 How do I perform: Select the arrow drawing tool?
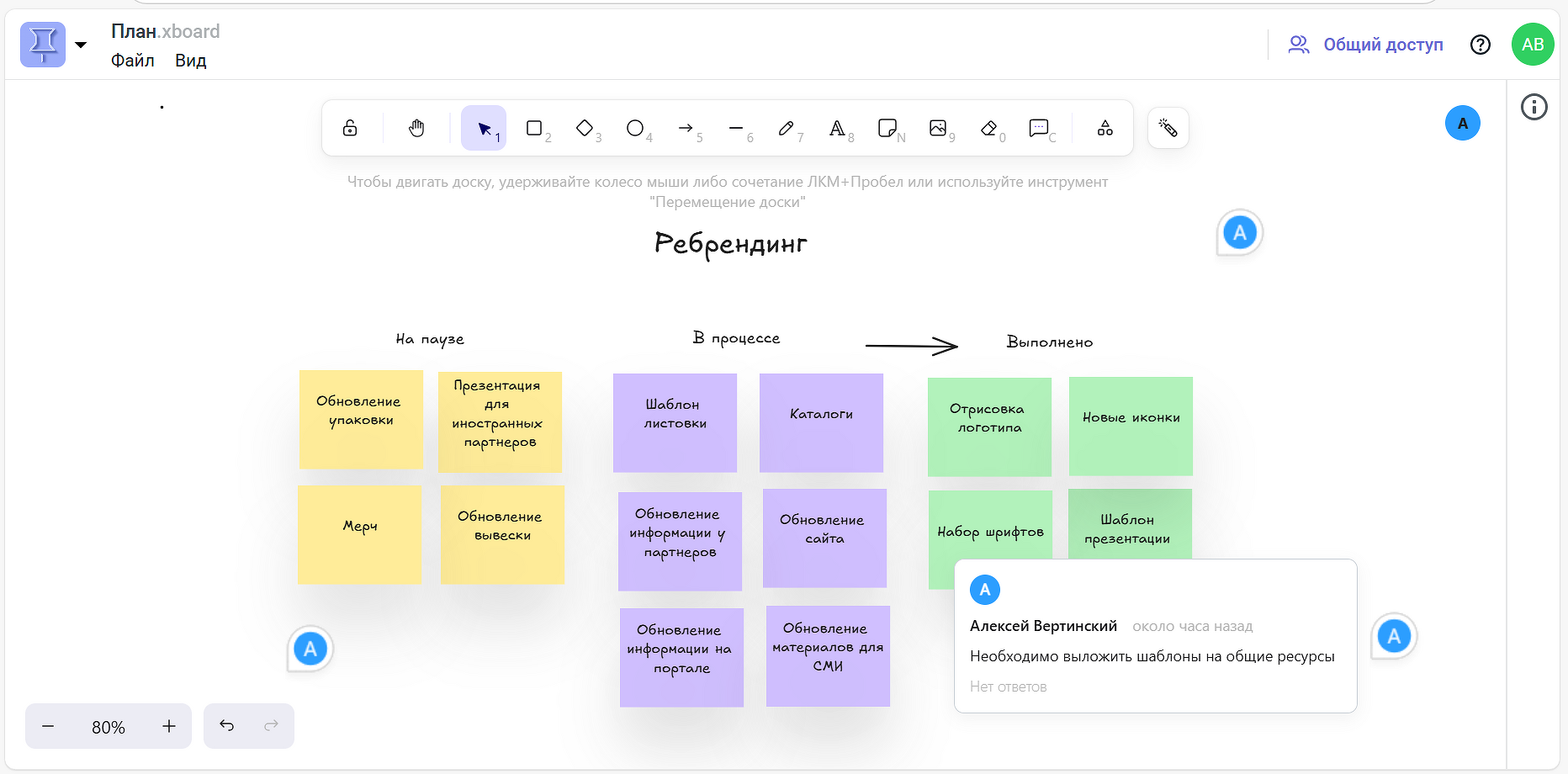click(686, 128)
